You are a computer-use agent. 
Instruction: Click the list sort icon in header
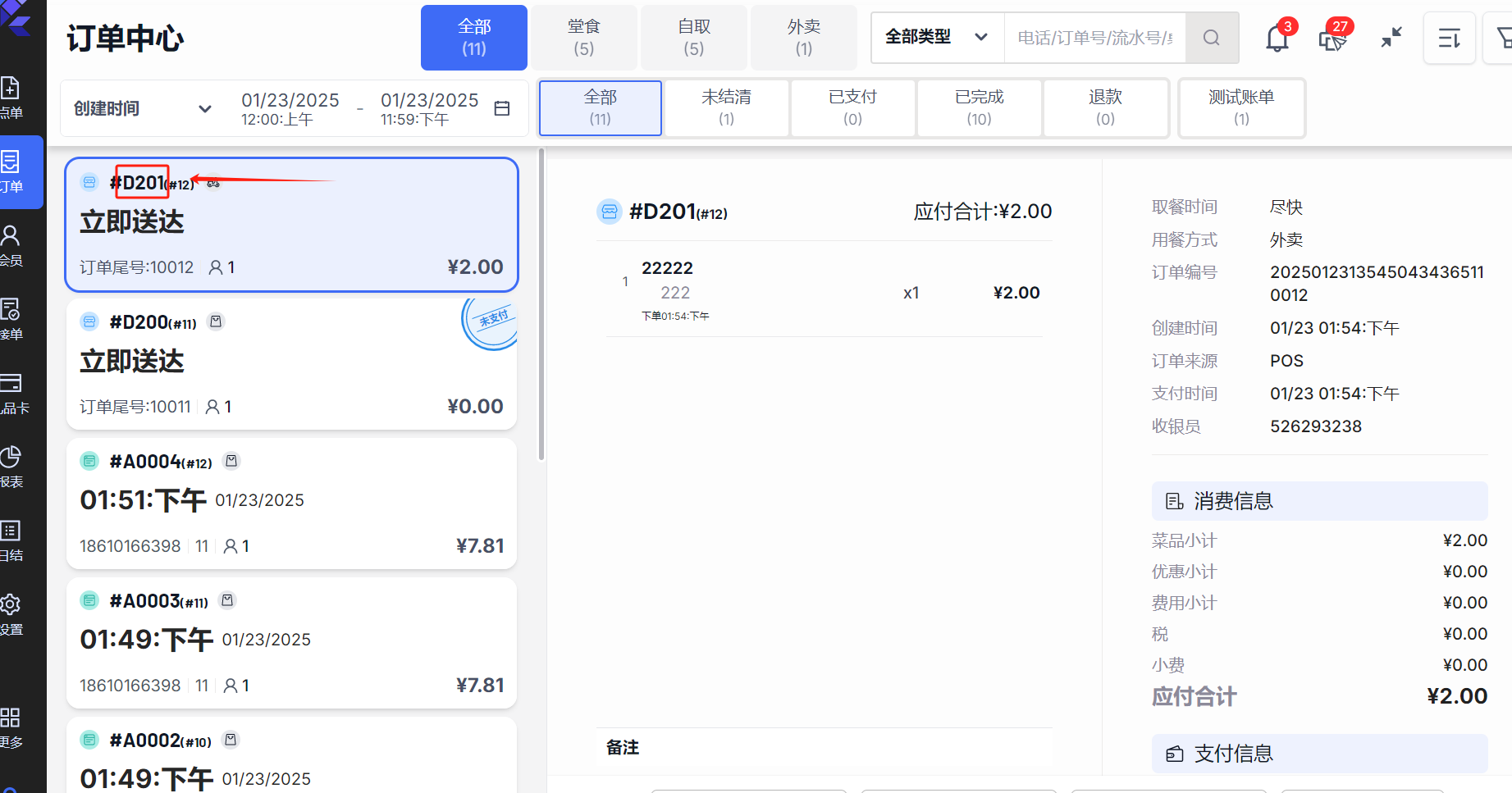point(1450,38)
